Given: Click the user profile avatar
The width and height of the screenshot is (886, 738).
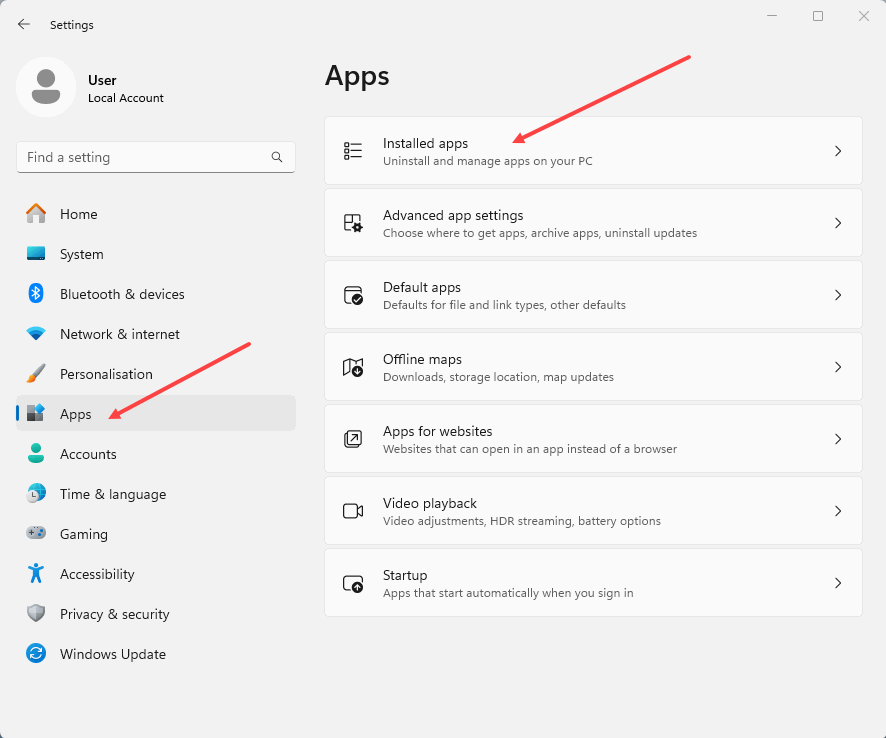Looking at the screenshot, I should [x=46, y=87].
